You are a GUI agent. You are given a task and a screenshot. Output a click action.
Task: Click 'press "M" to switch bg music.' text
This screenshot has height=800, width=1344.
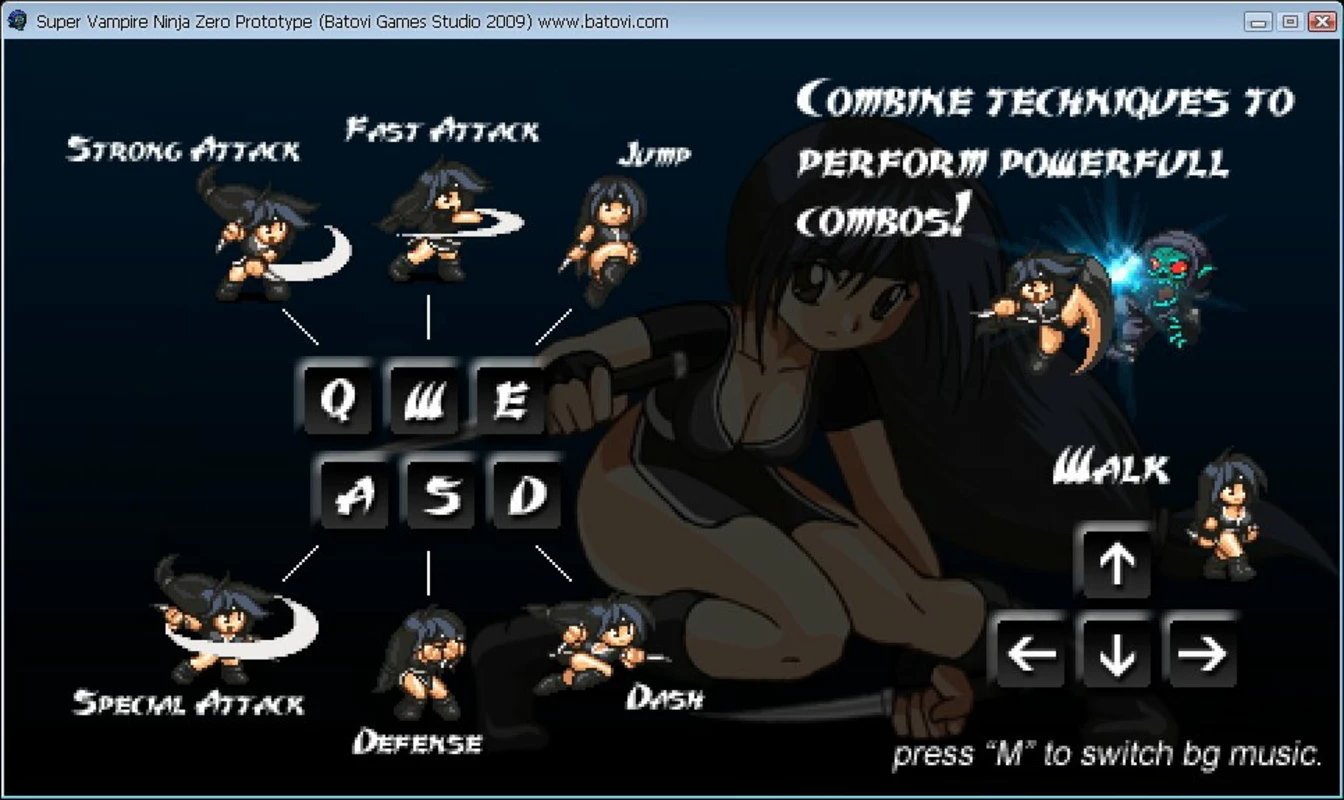(1107, 754)
